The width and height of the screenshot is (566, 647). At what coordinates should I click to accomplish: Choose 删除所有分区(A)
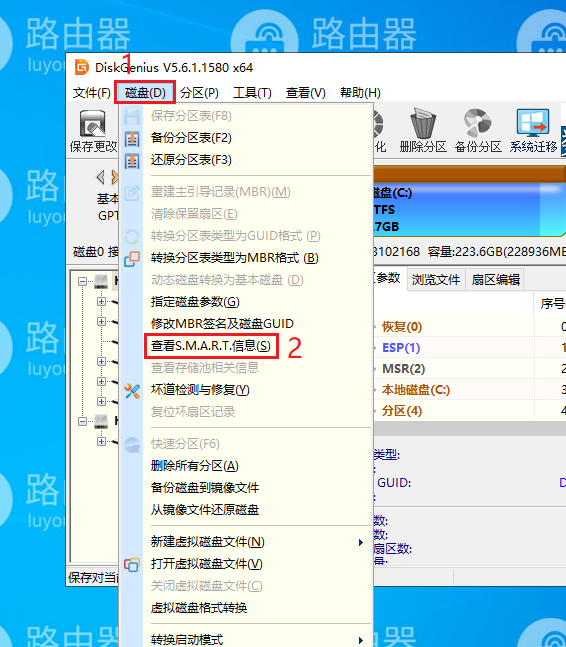pos(195,466)
